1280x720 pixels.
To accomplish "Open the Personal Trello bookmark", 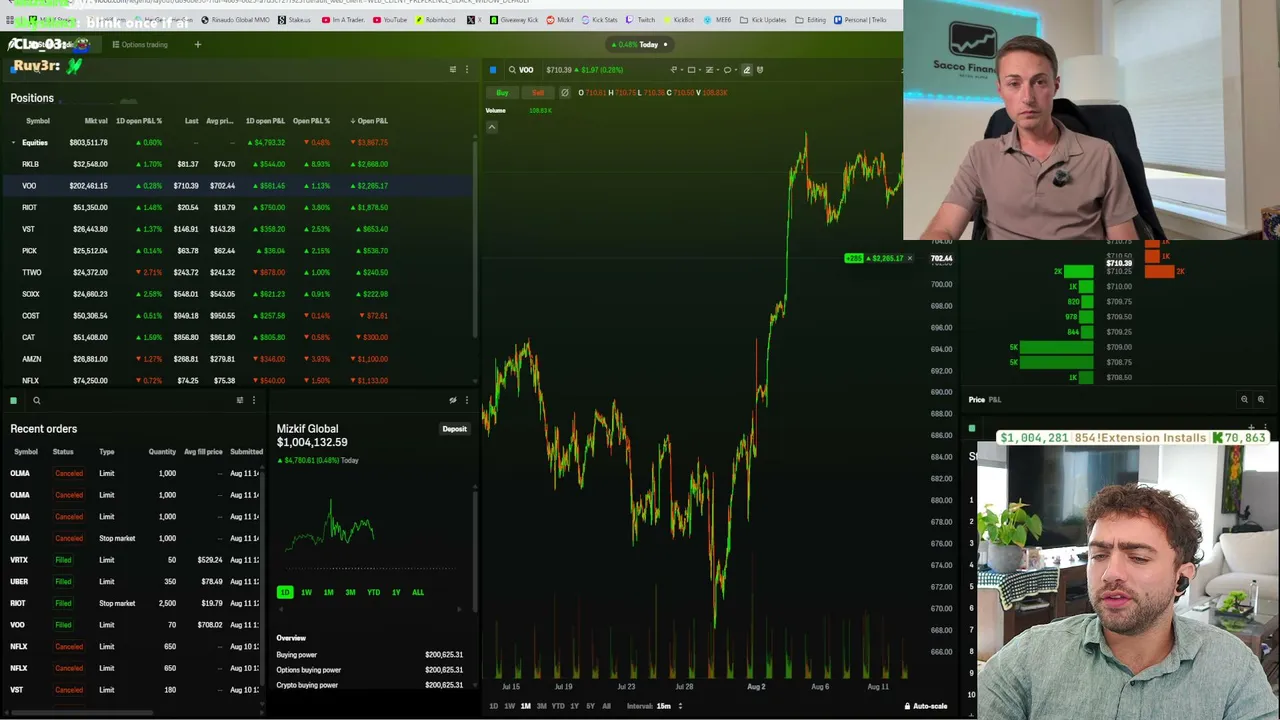I will pos(860,20).
